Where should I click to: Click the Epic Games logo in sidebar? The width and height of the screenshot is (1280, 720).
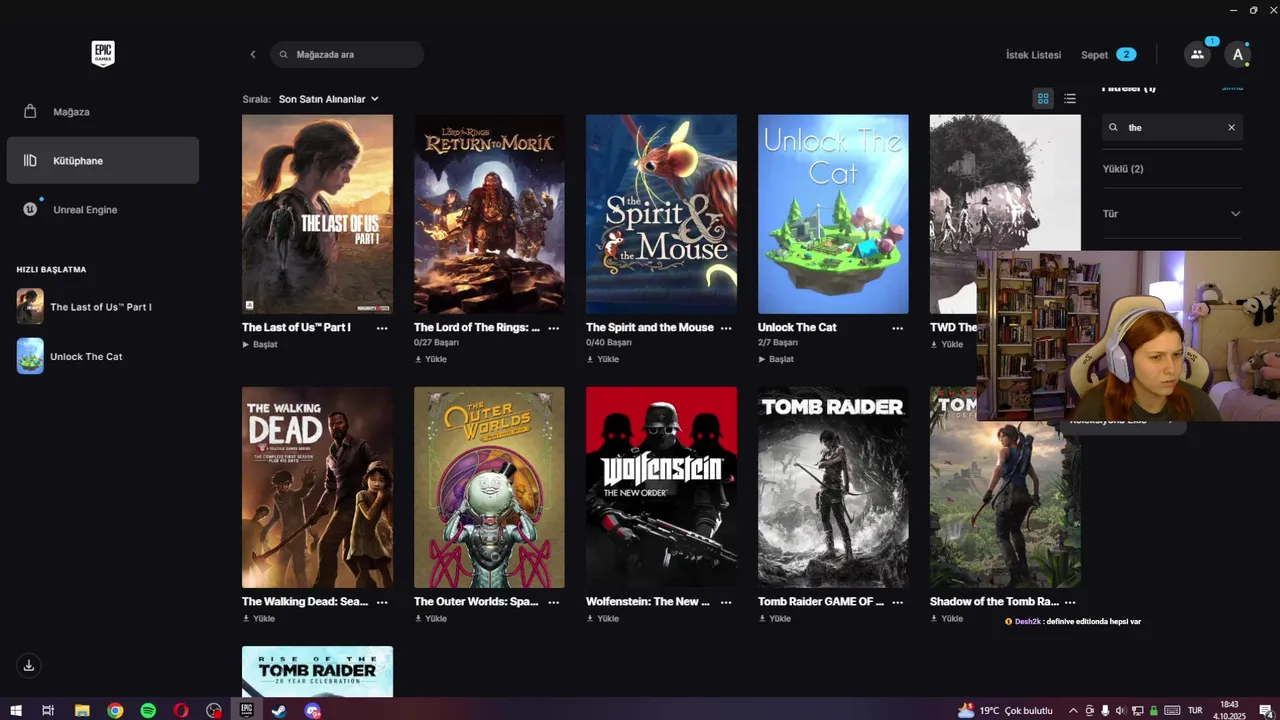point(102,54)
